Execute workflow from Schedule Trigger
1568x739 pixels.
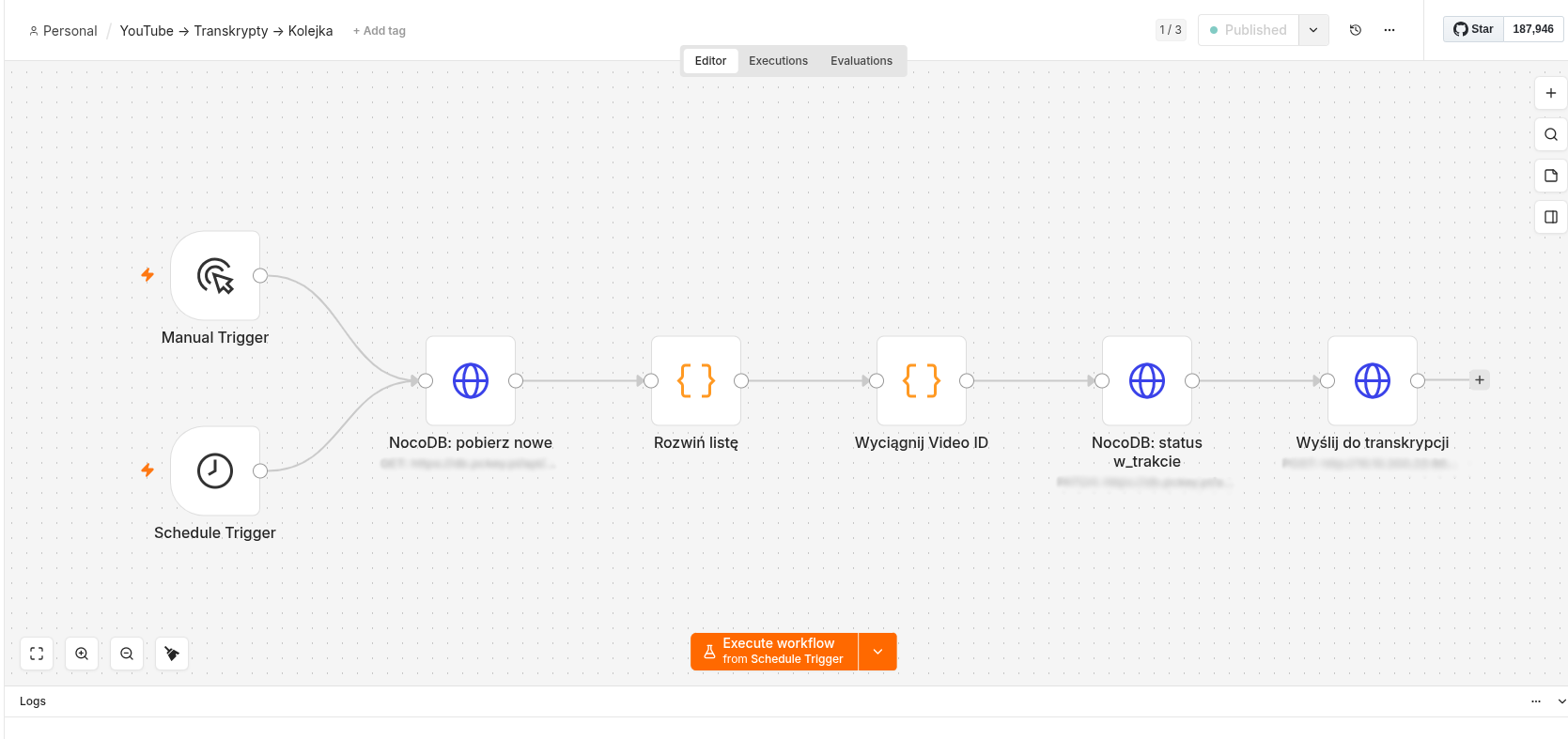774,652
